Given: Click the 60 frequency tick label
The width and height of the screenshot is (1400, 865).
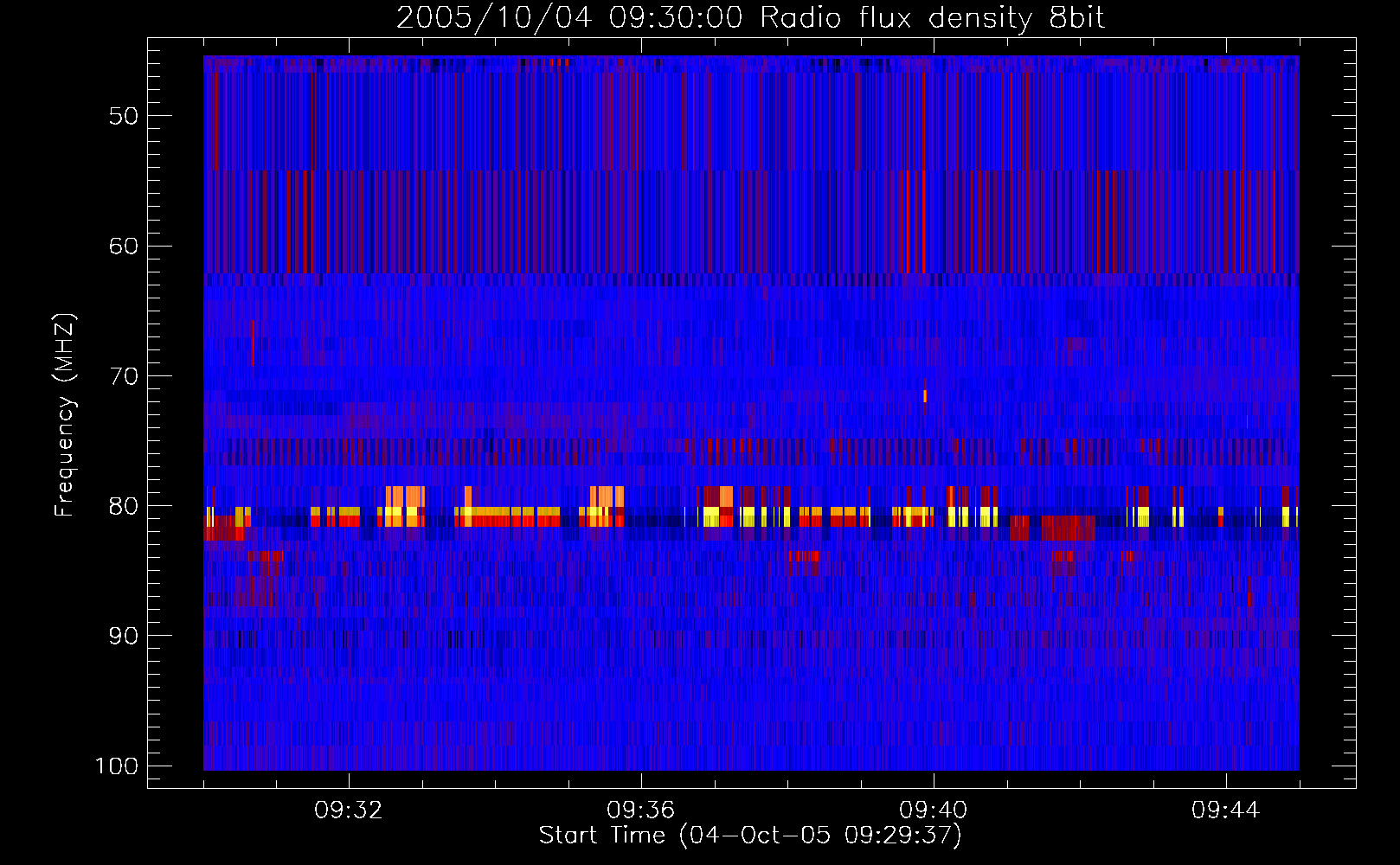Looking at the screenshot, I should pyautogui.click(x=124, y=247).
